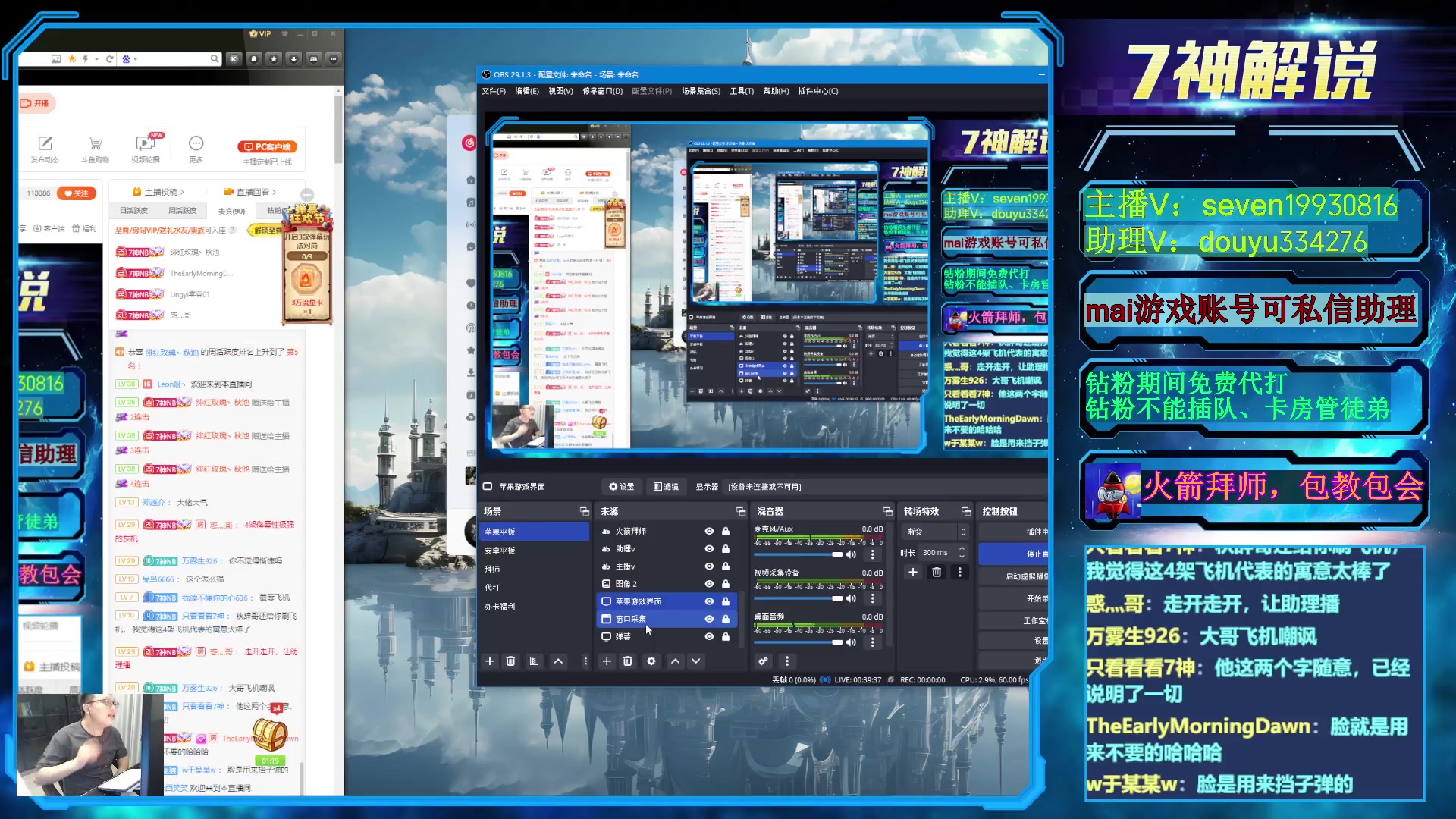1456x819 pixels.
Task: Open scene filters icon in scenes panel
Action: click(534, 661)
